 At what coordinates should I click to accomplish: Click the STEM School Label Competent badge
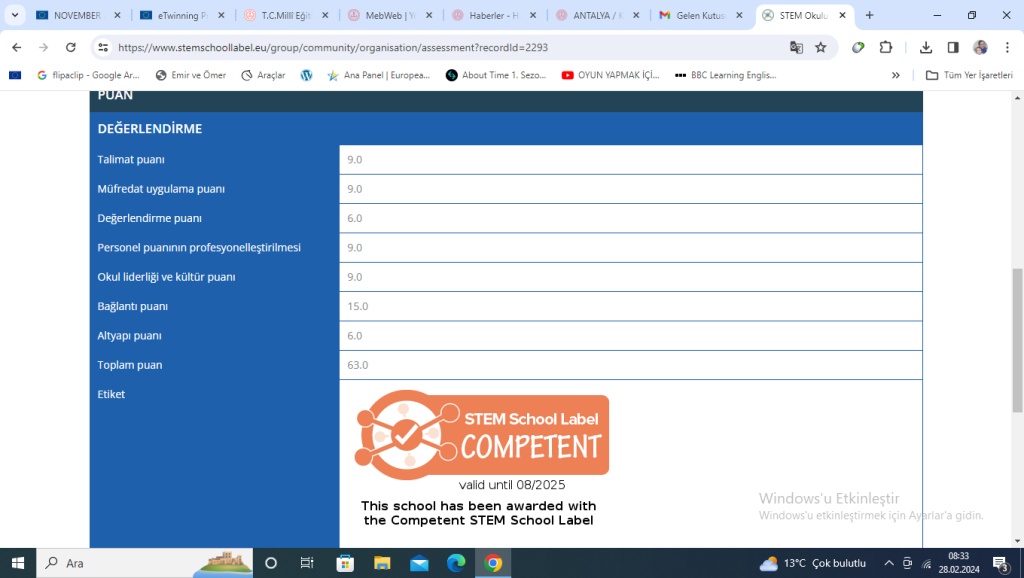click(481, 434)
